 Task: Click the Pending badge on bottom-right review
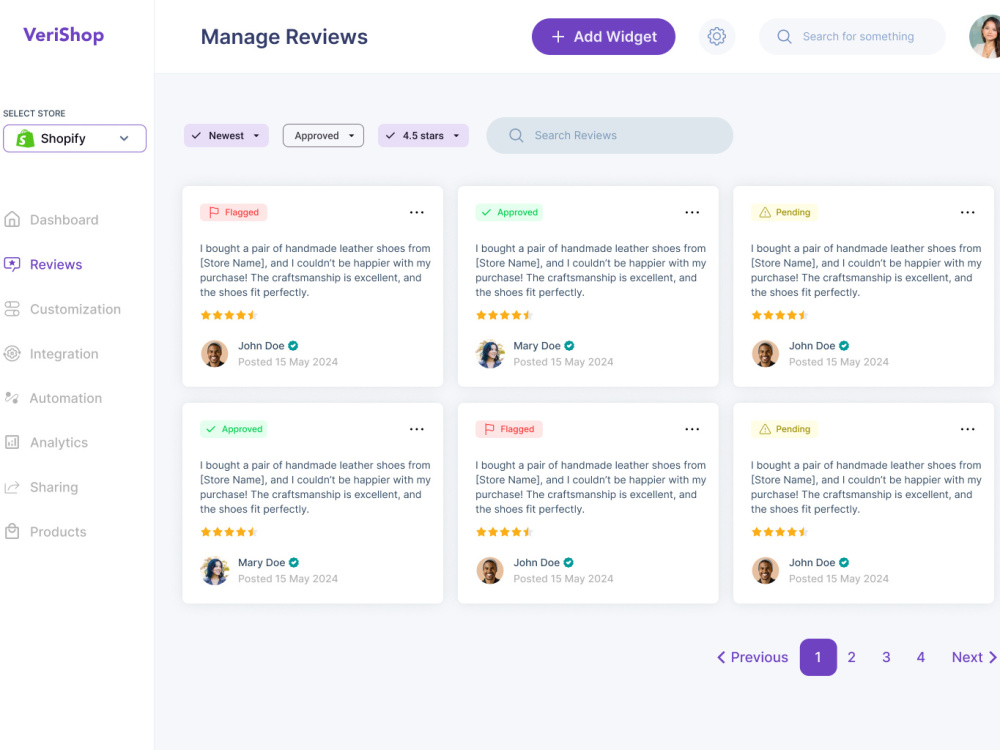point(784,429)
